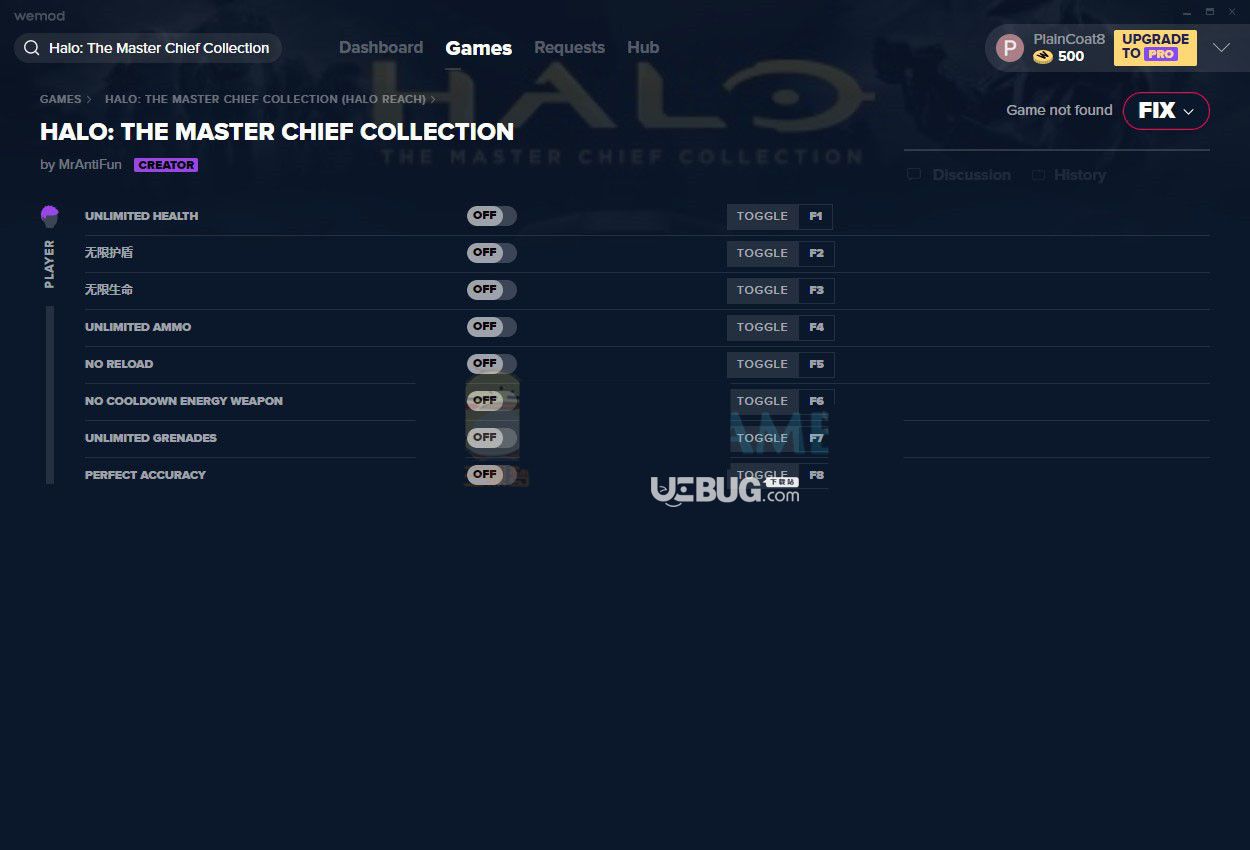The width and height of the screenshot is (1250, 850).
Task: Toggle Unlimited Health switch
Action: click(492, 216)
